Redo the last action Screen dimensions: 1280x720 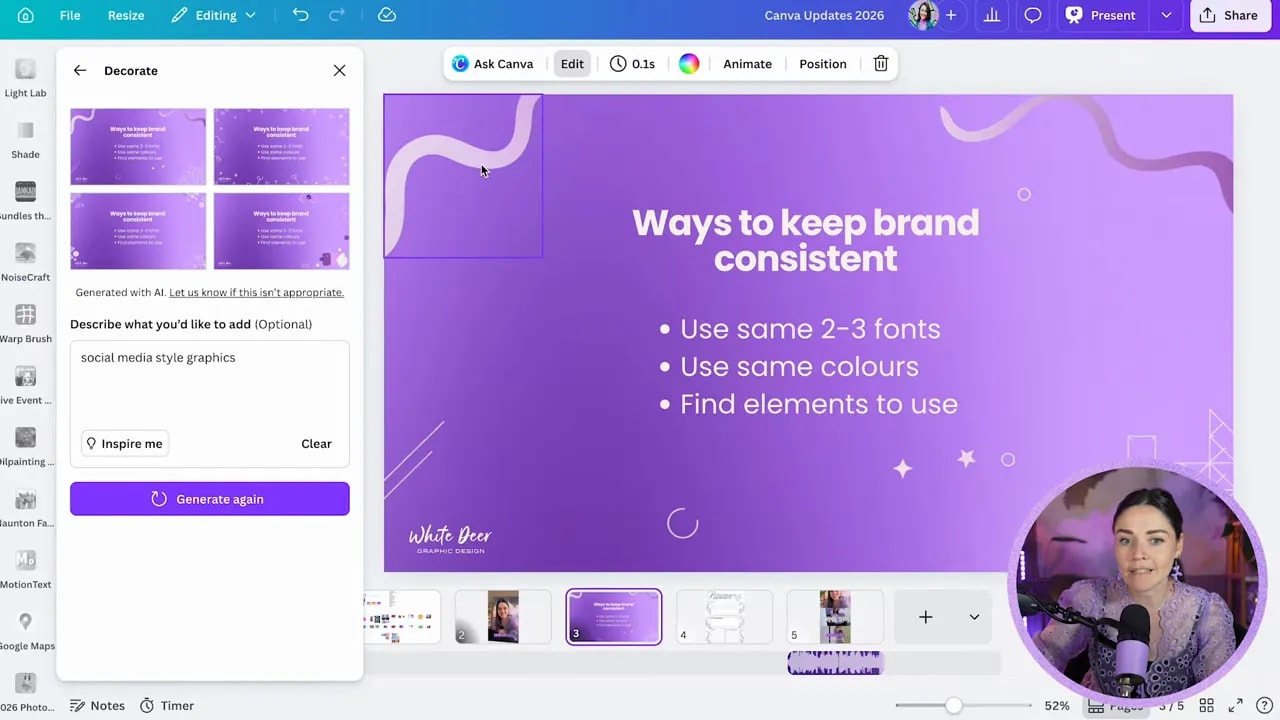pos(337,15)
